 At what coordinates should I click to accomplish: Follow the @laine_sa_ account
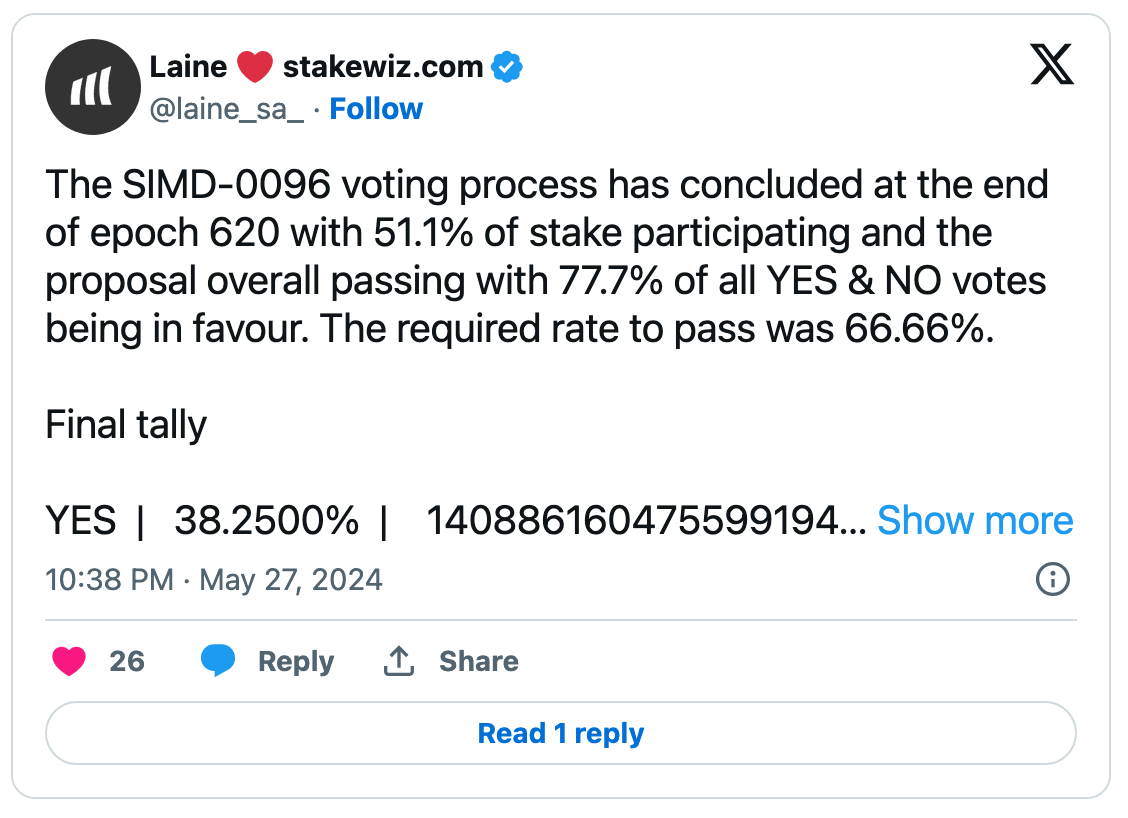(x=376, y=109)
